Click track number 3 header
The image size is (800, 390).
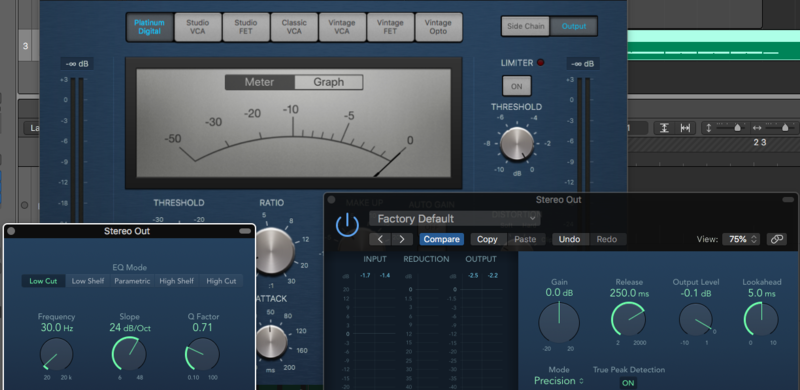(26, 46)
